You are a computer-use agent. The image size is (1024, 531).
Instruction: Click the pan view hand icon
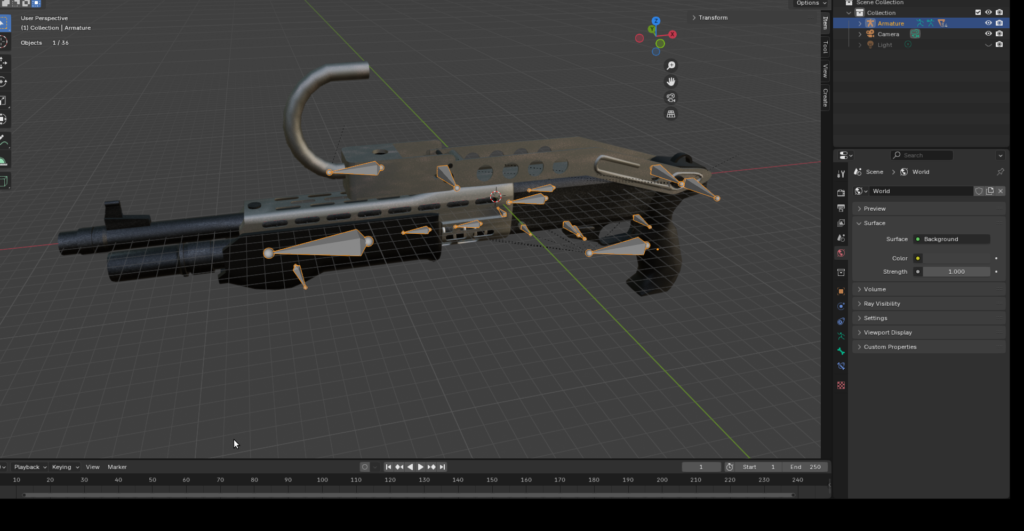coord(671,82)
